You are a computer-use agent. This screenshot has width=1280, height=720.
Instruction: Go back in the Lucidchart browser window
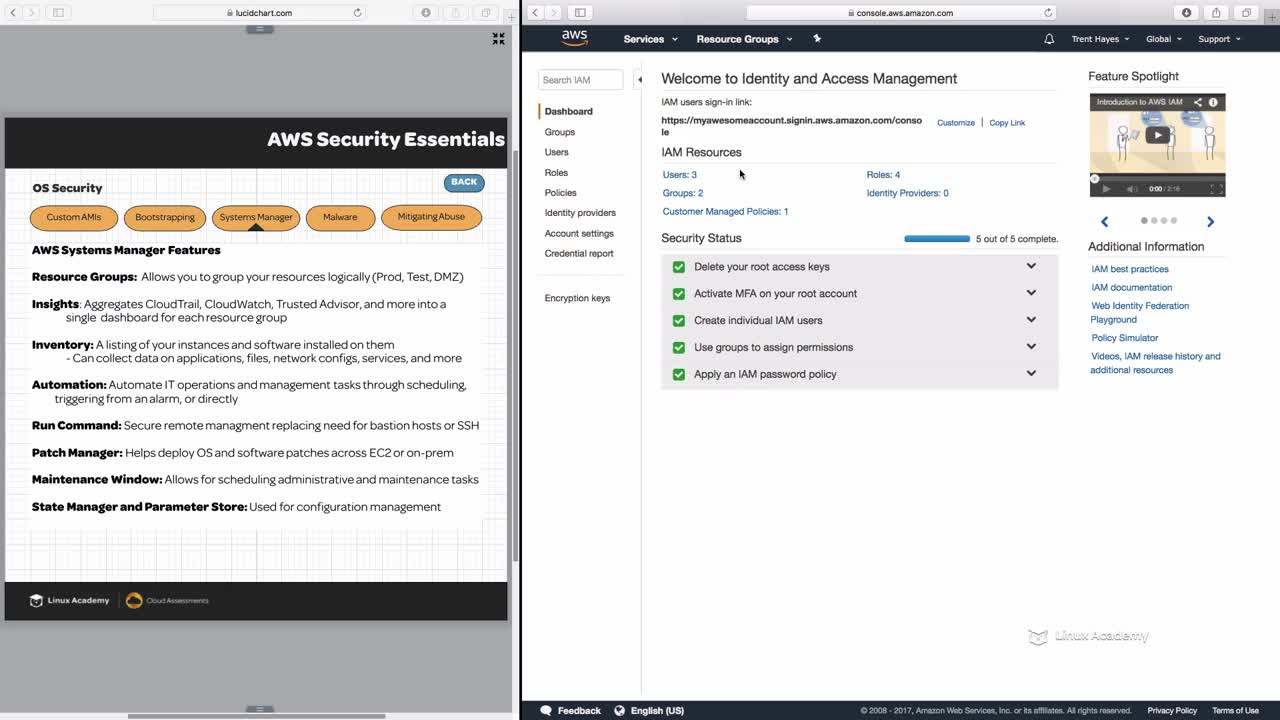coord(13,13)
